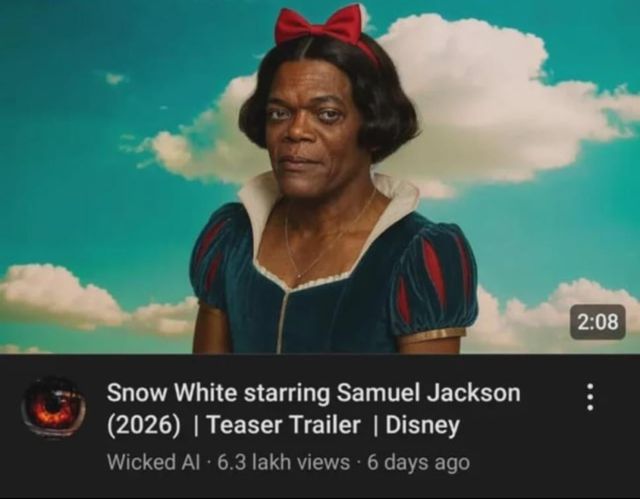The width and height of the screenshot is (640, 499).
Task: Click the 2:08 duration badge
Action: [x=598, y=322]
